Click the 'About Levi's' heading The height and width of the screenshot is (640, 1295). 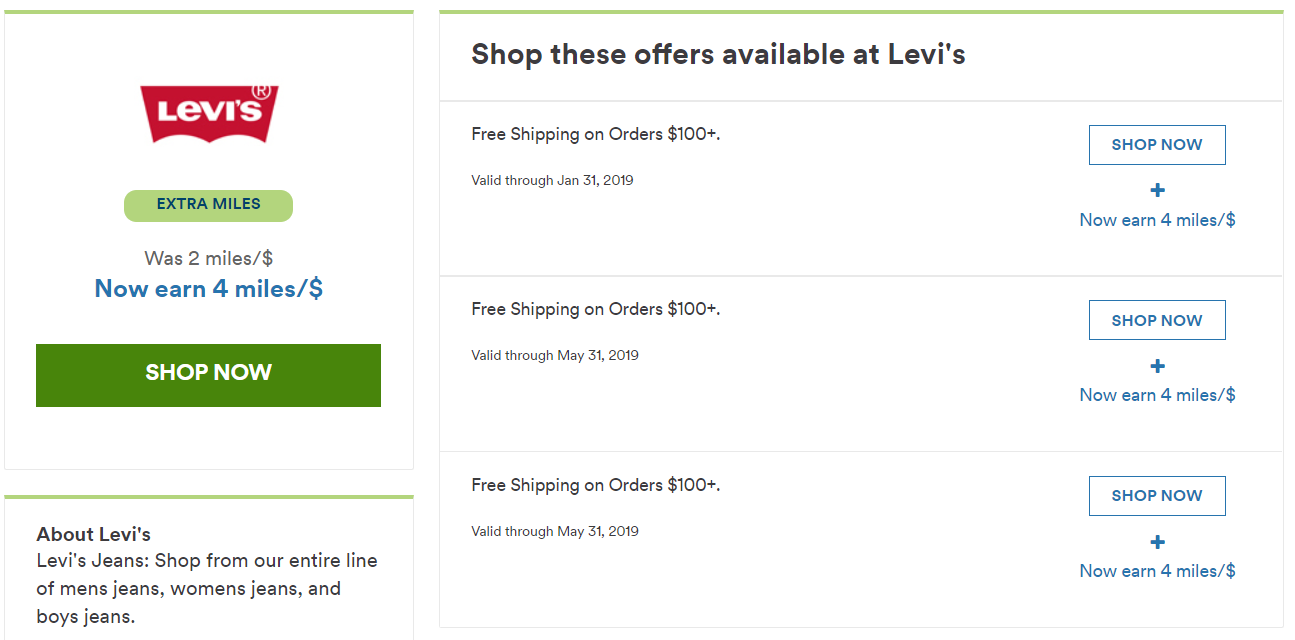[x=94, y=534]
